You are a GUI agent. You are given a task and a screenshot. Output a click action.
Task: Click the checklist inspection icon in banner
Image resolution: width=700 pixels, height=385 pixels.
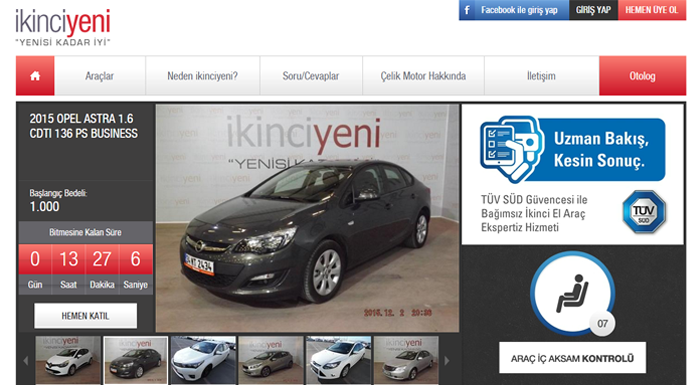coord(511,149)
